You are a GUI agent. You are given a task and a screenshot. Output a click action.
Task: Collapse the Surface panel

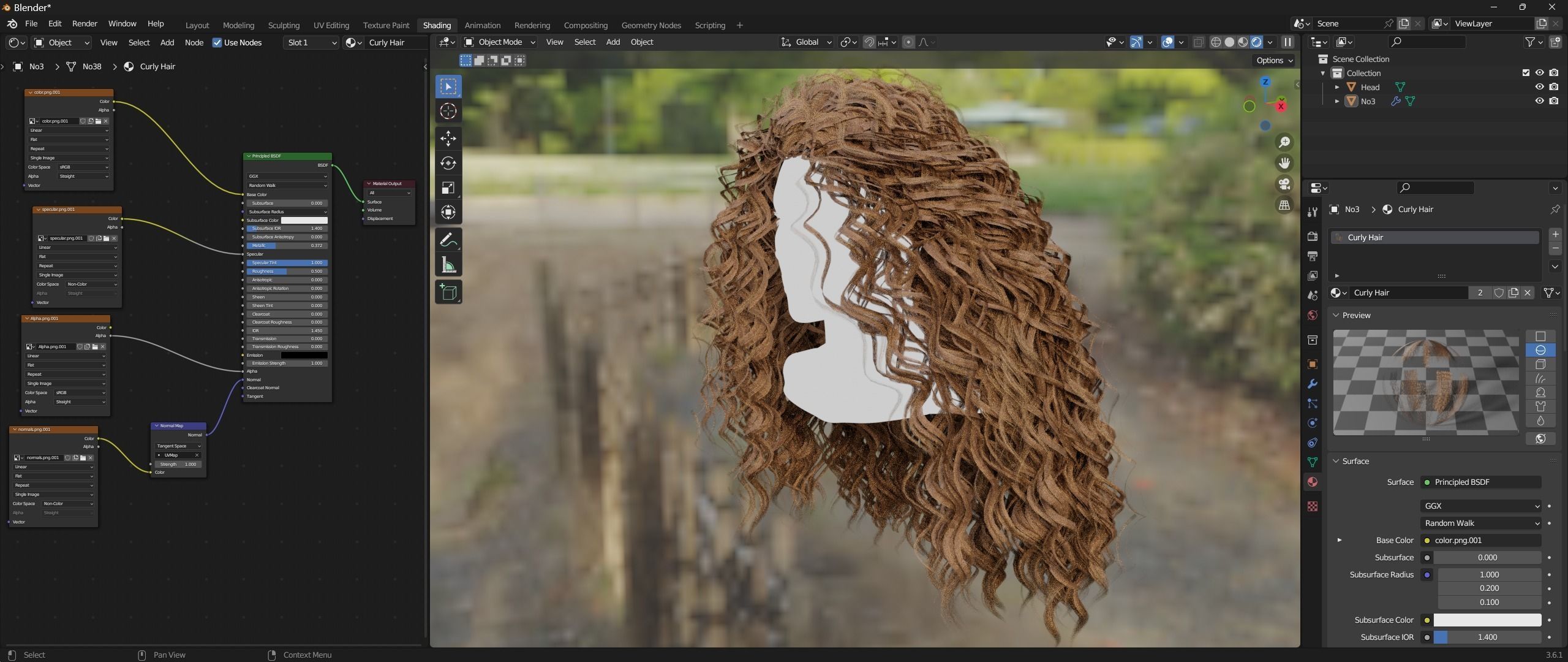pyautogui.click(x=1336, y=461)
